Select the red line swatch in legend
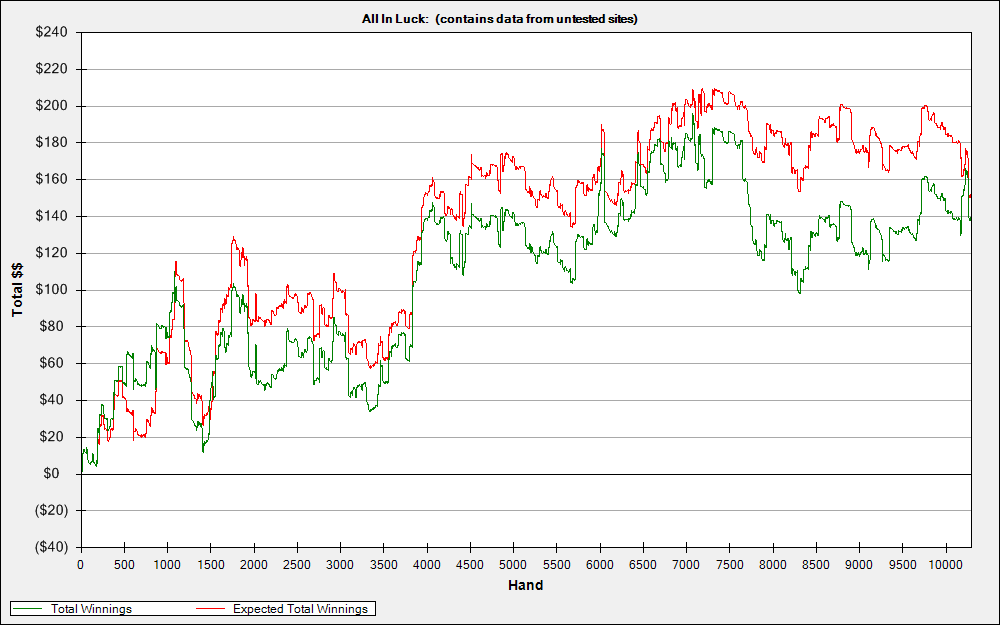The height and width of the screenshot is (625, 1000). (x=210, y=609)
